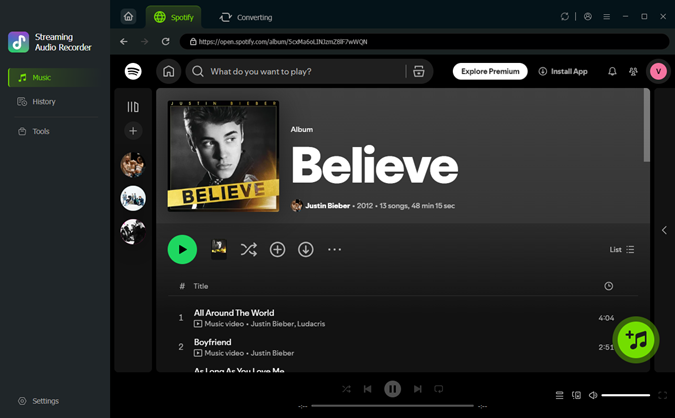Open the third library thumbnail in the sidebar
This screenshot has height=418, width=675.
coord(133,232)
